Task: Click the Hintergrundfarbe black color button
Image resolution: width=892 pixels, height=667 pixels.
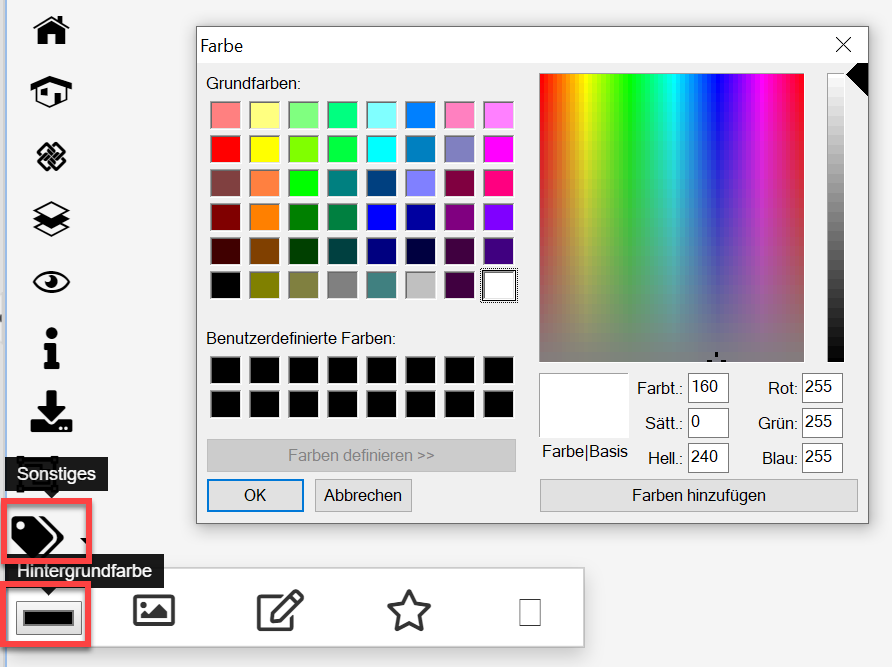Action: tap(48, 617)
